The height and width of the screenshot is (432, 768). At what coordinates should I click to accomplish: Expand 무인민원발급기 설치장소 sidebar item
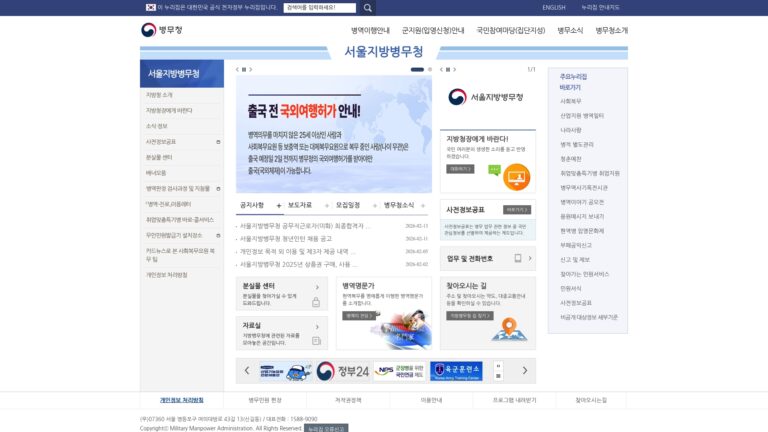point(218,236)
